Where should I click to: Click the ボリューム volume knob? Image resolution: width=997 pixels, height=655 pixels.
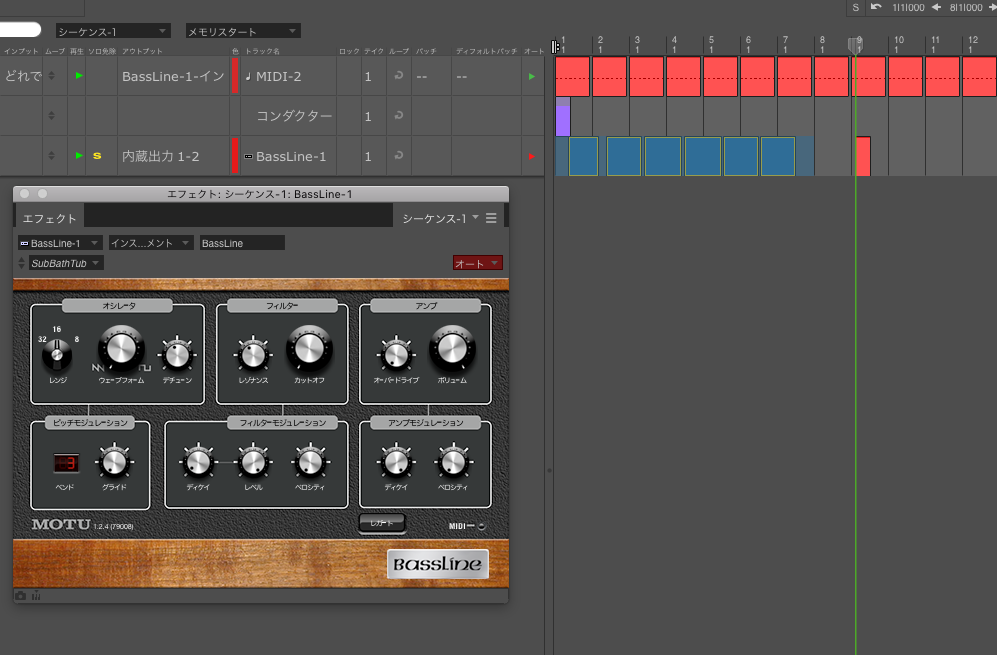click(452, 348)
